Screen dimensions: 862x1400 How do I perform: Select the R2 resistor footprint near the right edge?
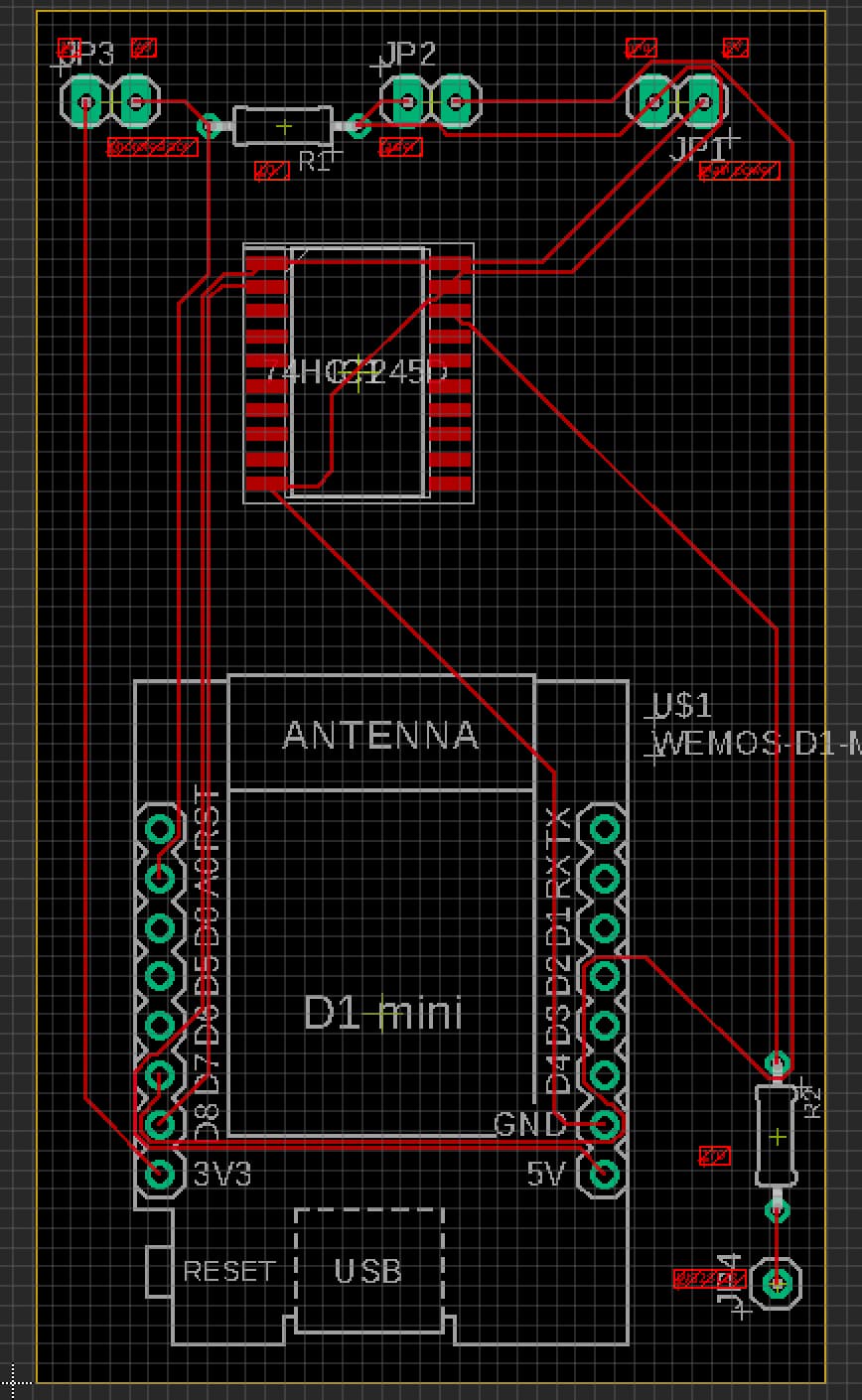tap(777, 1135)
